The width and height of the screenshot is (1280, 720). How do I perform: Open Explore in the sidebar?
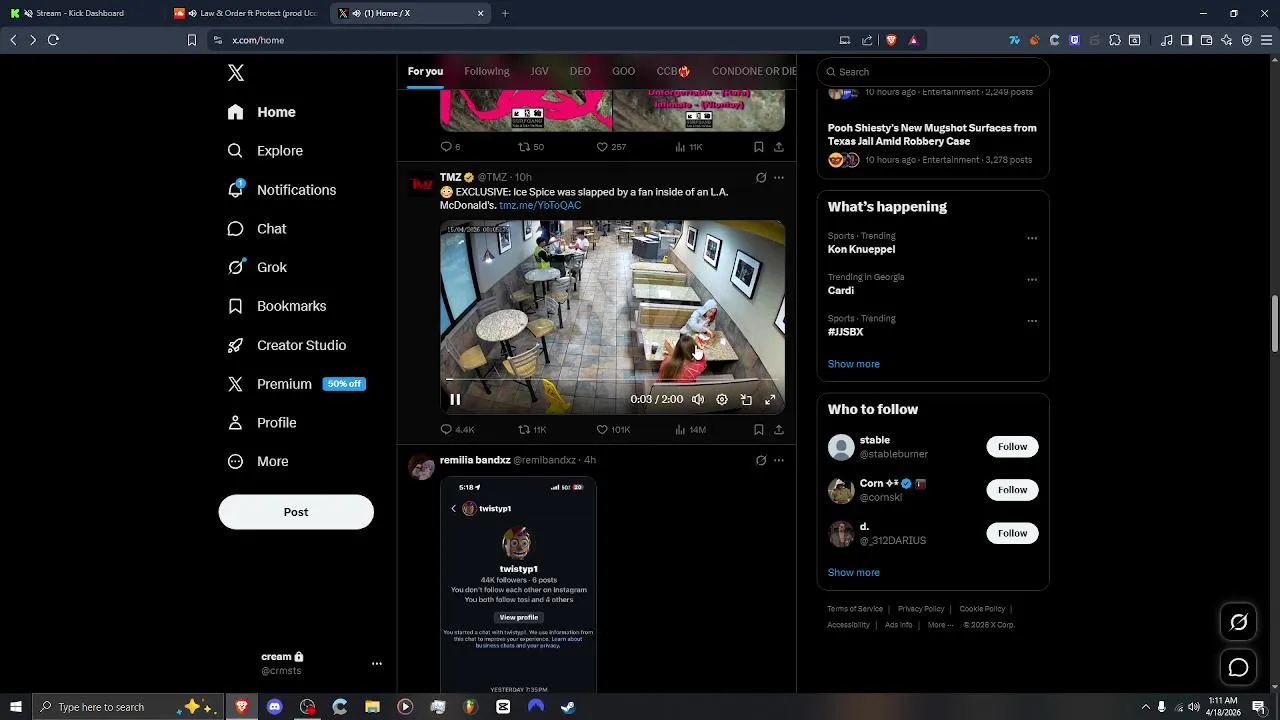tap(265, 151)
